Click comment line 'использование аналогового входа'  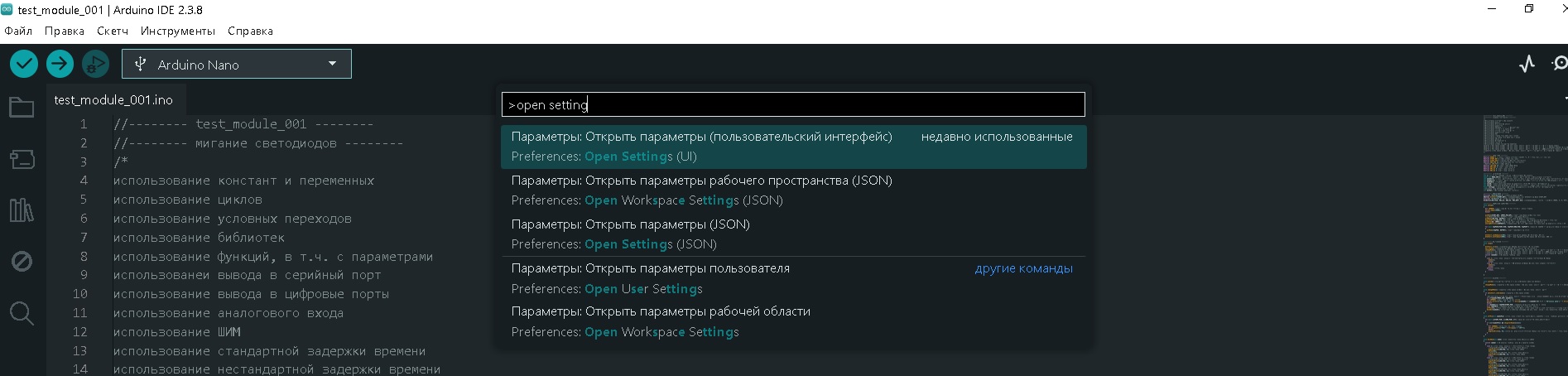coord(228,313)
